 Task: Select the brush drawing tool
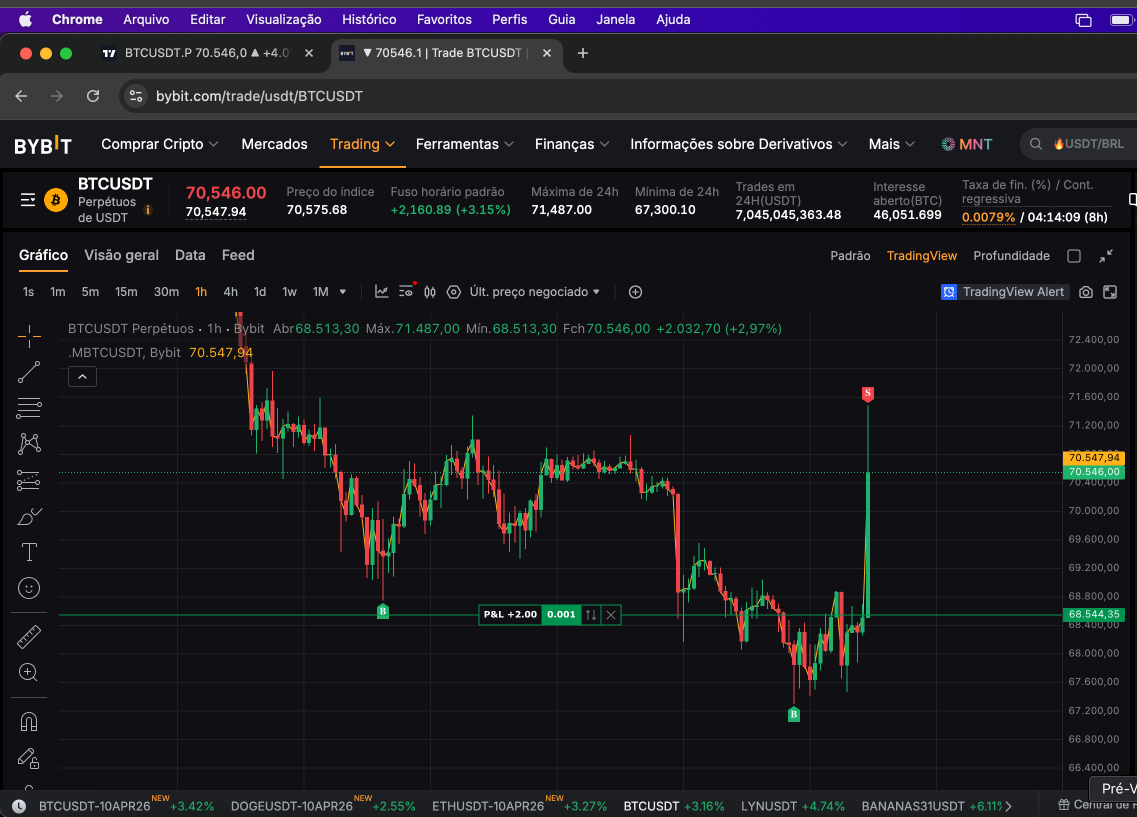29,516
